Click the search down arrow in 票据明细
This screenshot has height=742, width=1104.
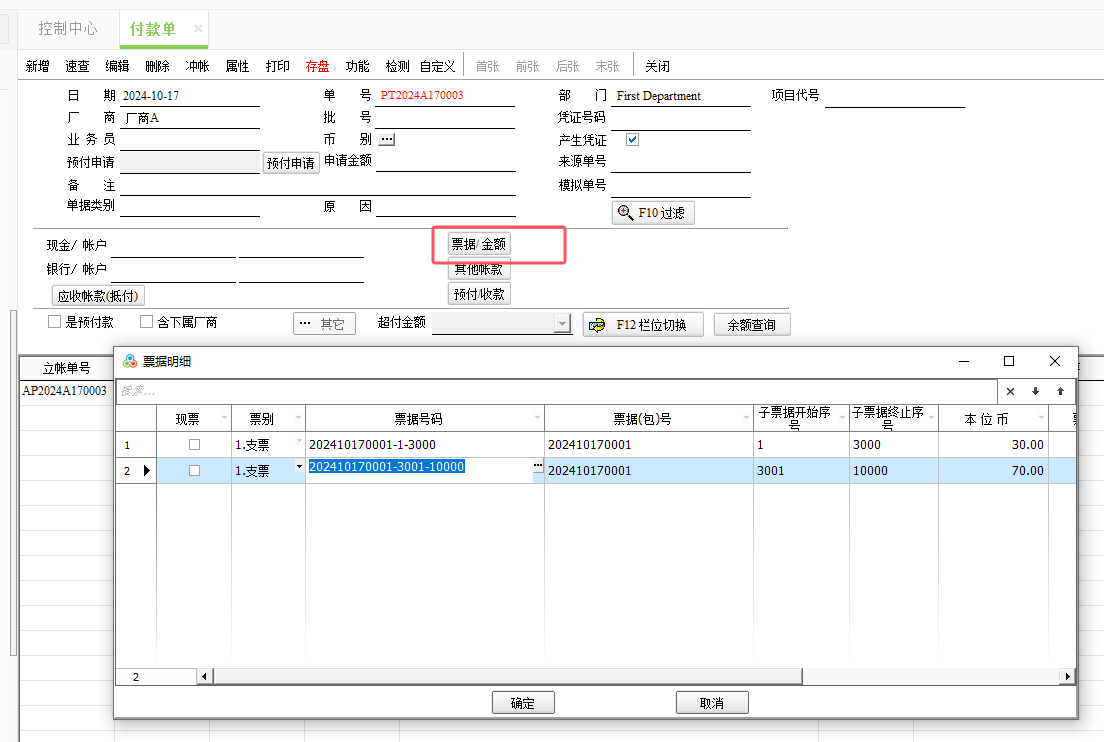[x=1035, y=391]
